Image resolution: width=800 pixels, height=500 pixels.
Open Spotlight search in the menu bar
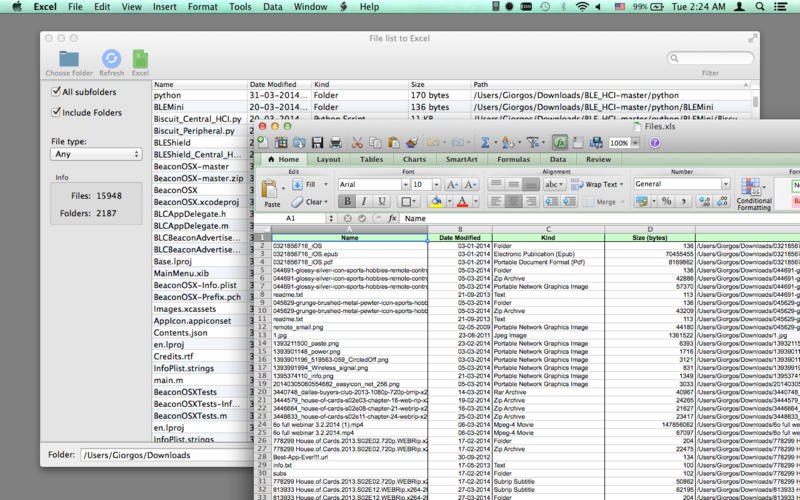760,7
